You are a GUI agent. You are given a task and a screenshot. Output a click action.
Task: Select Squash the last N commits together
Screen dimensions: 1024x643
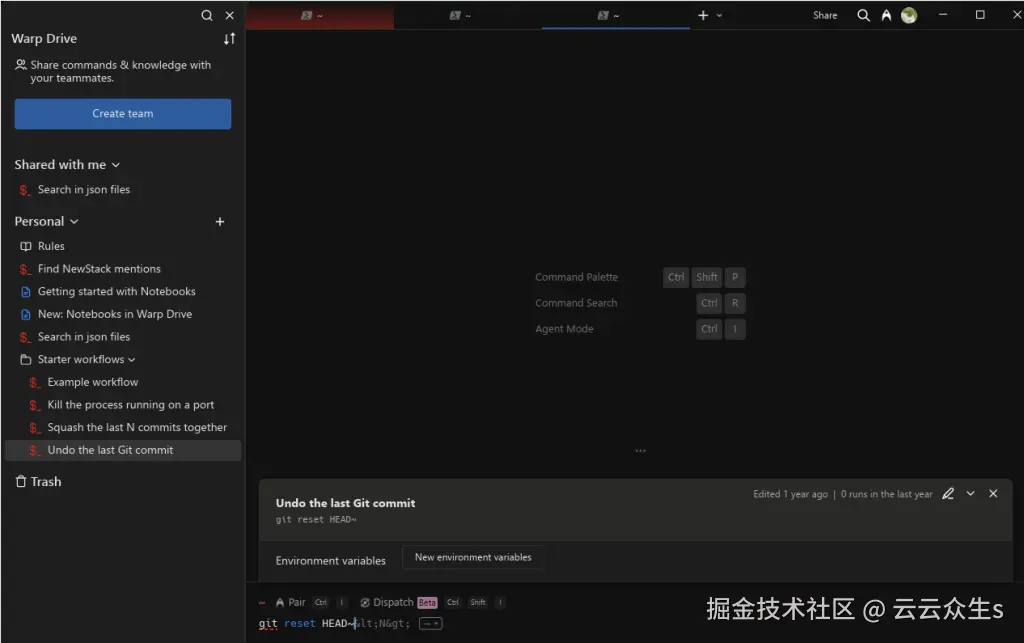136,428
